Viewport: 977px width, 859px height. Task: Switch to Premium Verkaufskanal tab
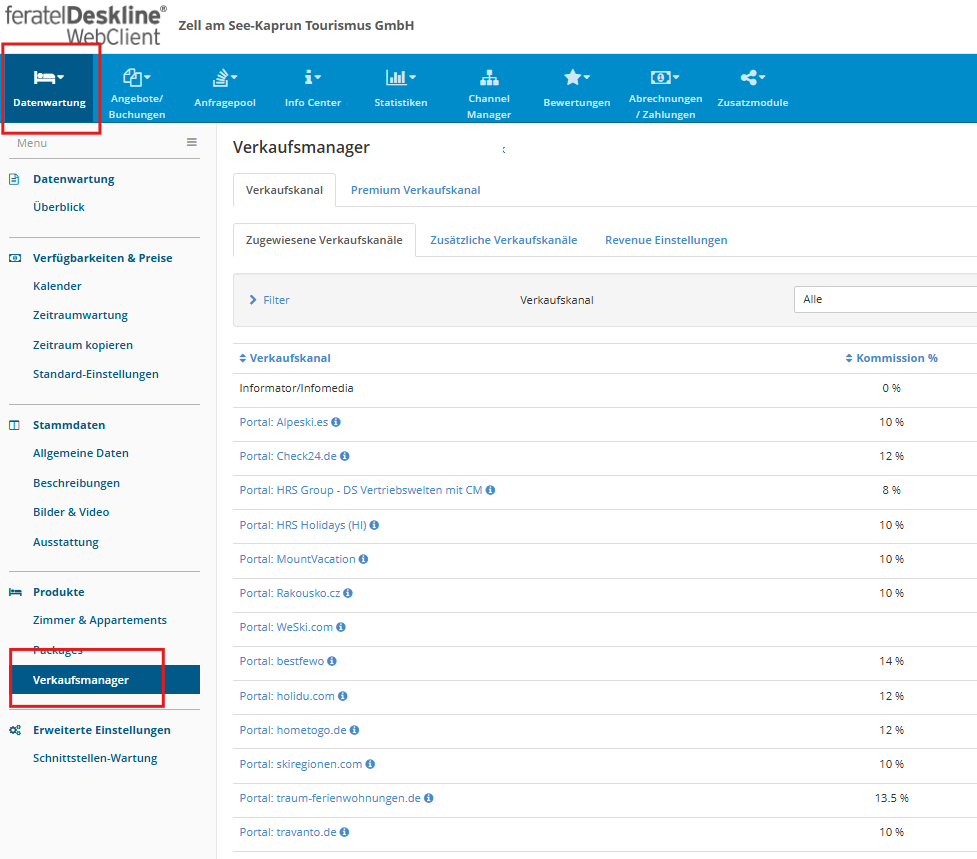click(x=415, y=190)
